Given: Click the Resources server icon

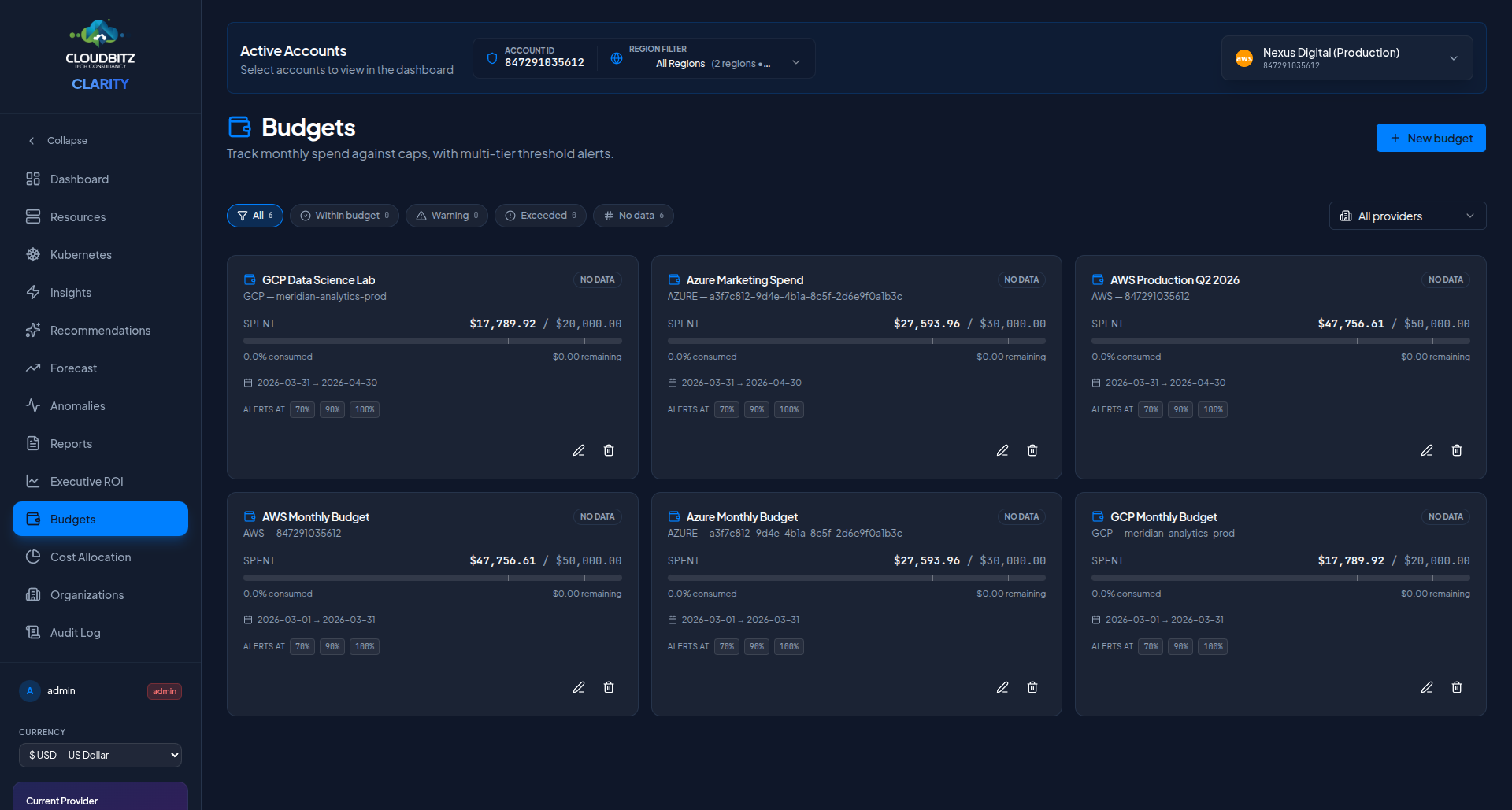Looking at the screenshot, I should pyautogui.click(x=33, y=216).
